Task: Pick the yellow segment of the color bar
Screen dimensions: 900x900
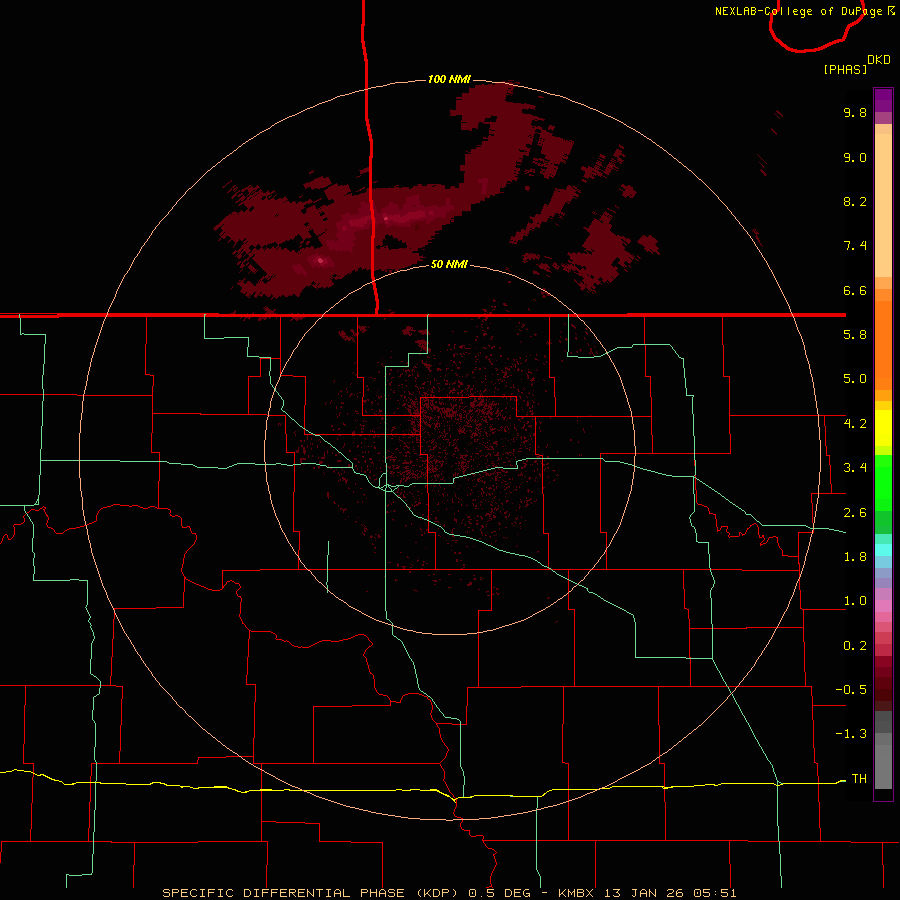Action: click(883, 428)
